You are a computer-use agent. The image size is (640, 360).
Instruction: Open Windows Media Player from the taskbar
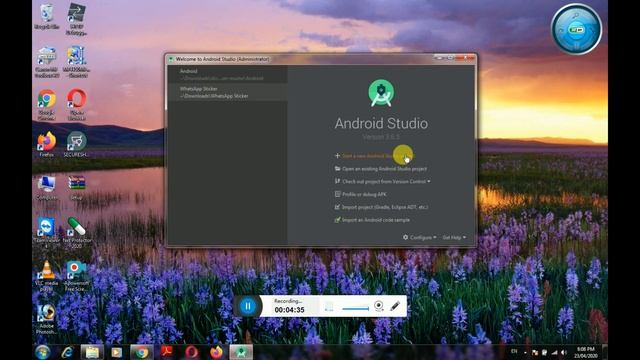116,352
